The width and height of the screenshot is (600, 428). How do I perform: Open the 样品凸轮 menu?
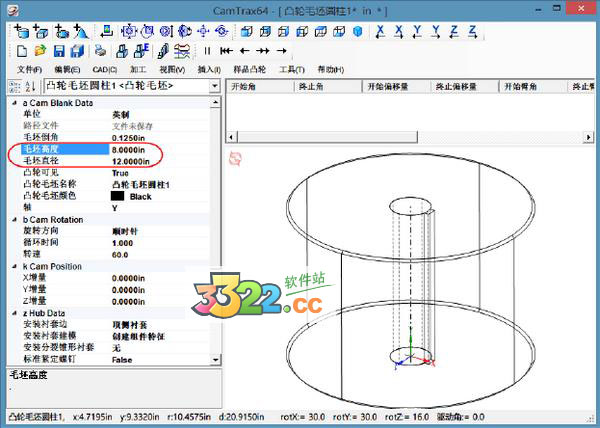[x=249, y=70]
